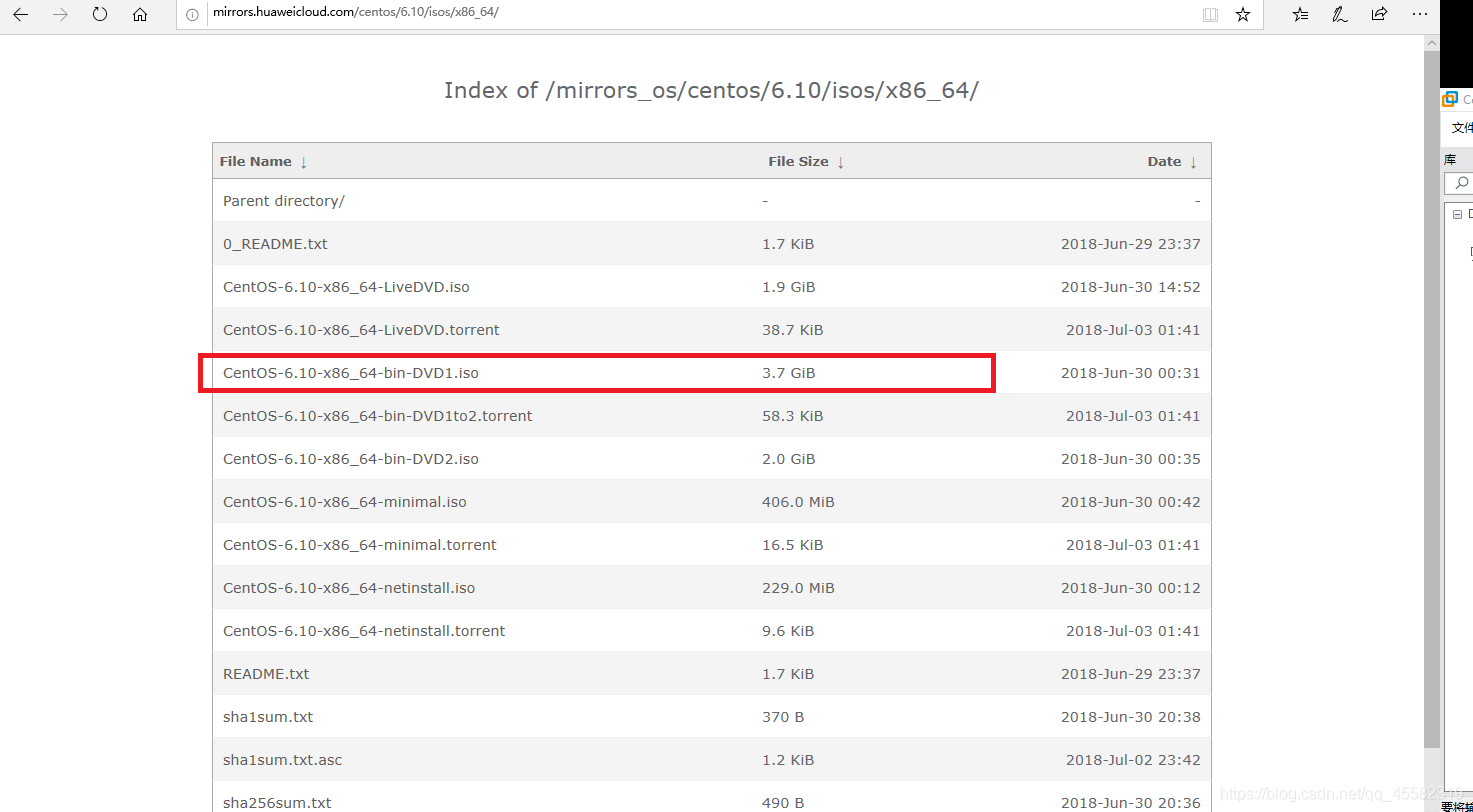The width and height of the screenshot is (1473, 812).
Task: Click the Date column header
Action: tap(1164, 162)
